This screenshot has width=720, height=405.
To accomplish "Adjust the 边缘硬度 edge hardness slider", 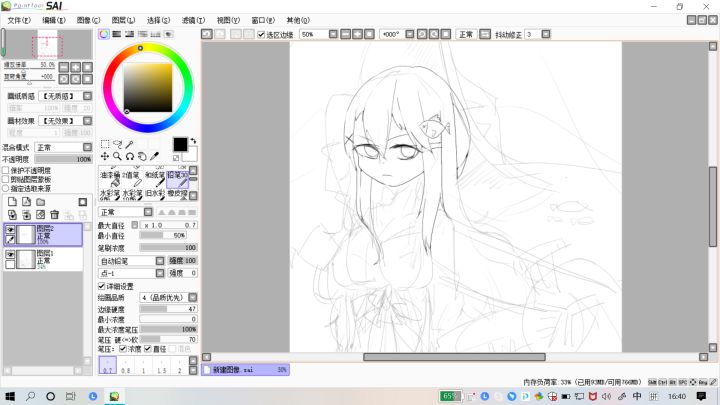I will (x=169, y=309).
